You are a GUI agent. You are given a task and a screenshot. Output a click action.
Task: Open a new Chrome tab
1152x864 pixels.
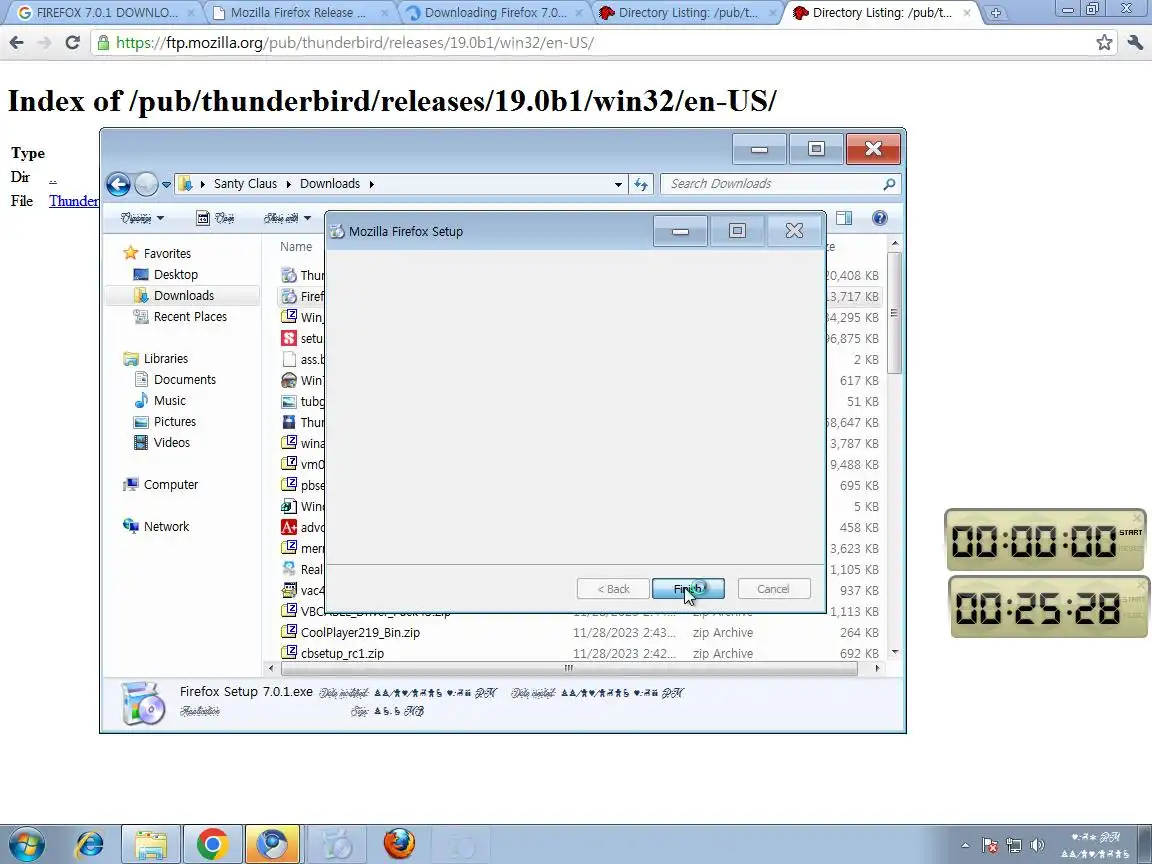click(x=996, y=12)
